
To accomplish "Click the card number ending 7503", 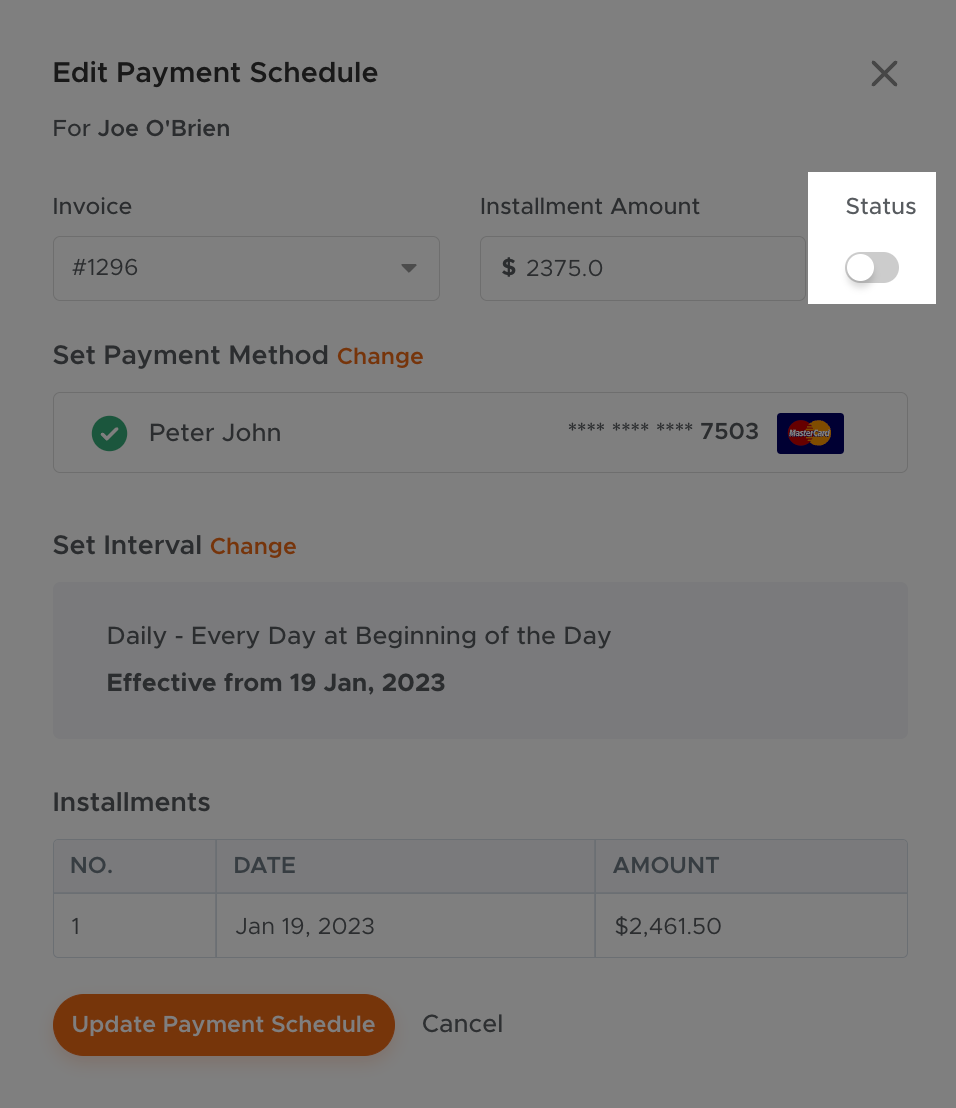I will [663, 432].
